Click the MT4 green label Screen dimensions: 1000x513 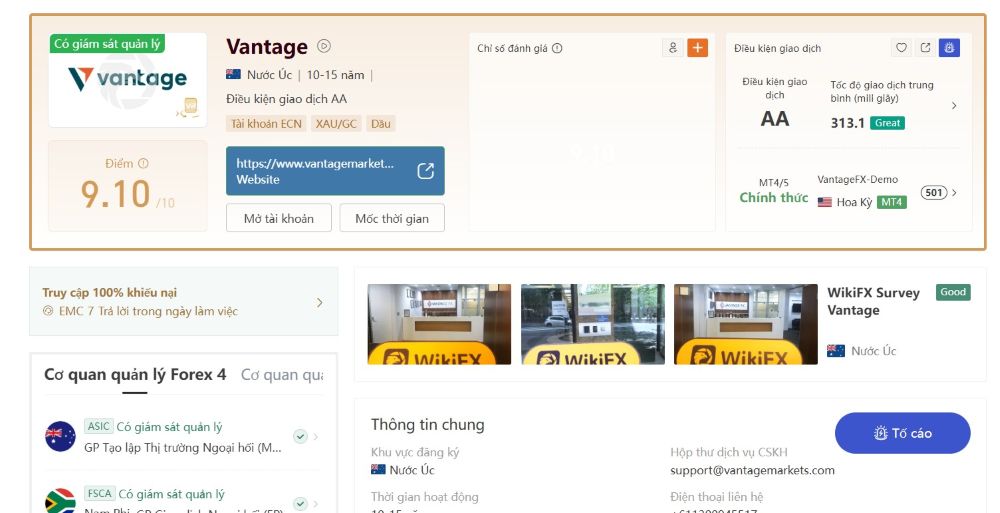point(892,202)
